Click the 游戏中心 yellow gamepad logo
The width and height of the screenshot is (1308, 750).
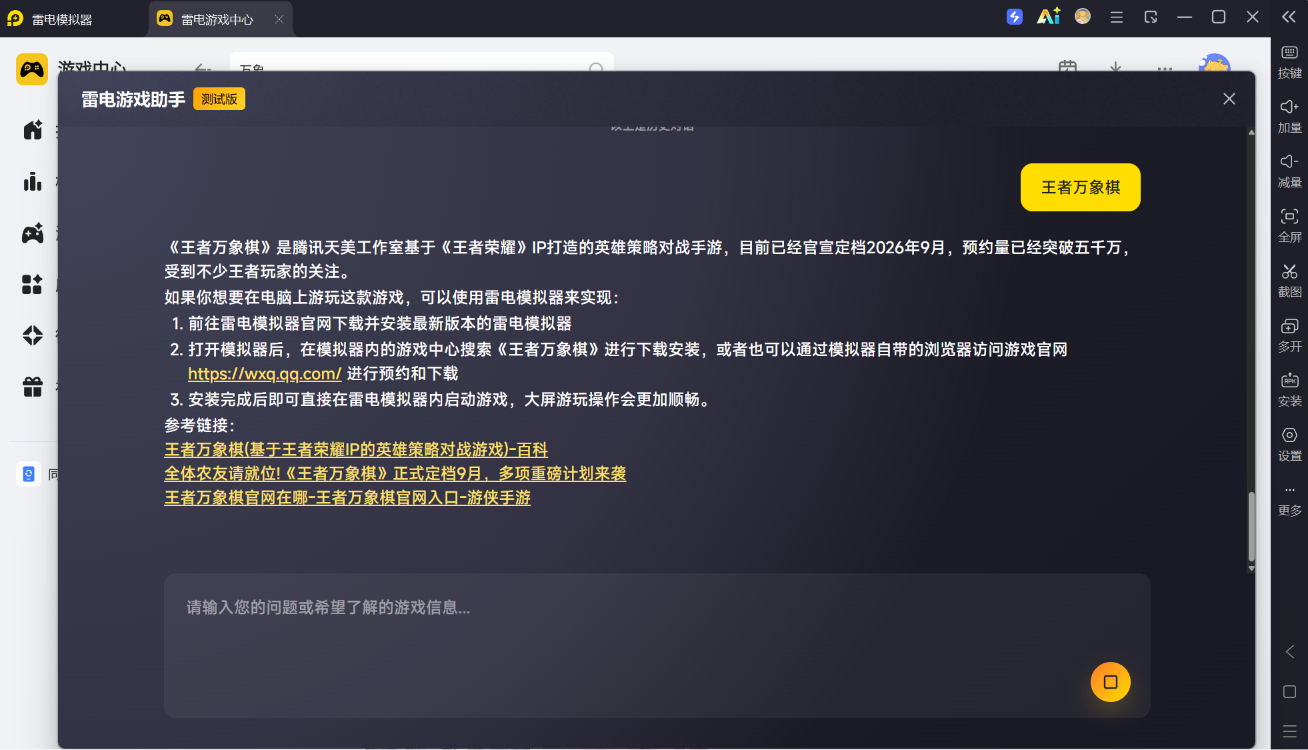pos(32,69)
